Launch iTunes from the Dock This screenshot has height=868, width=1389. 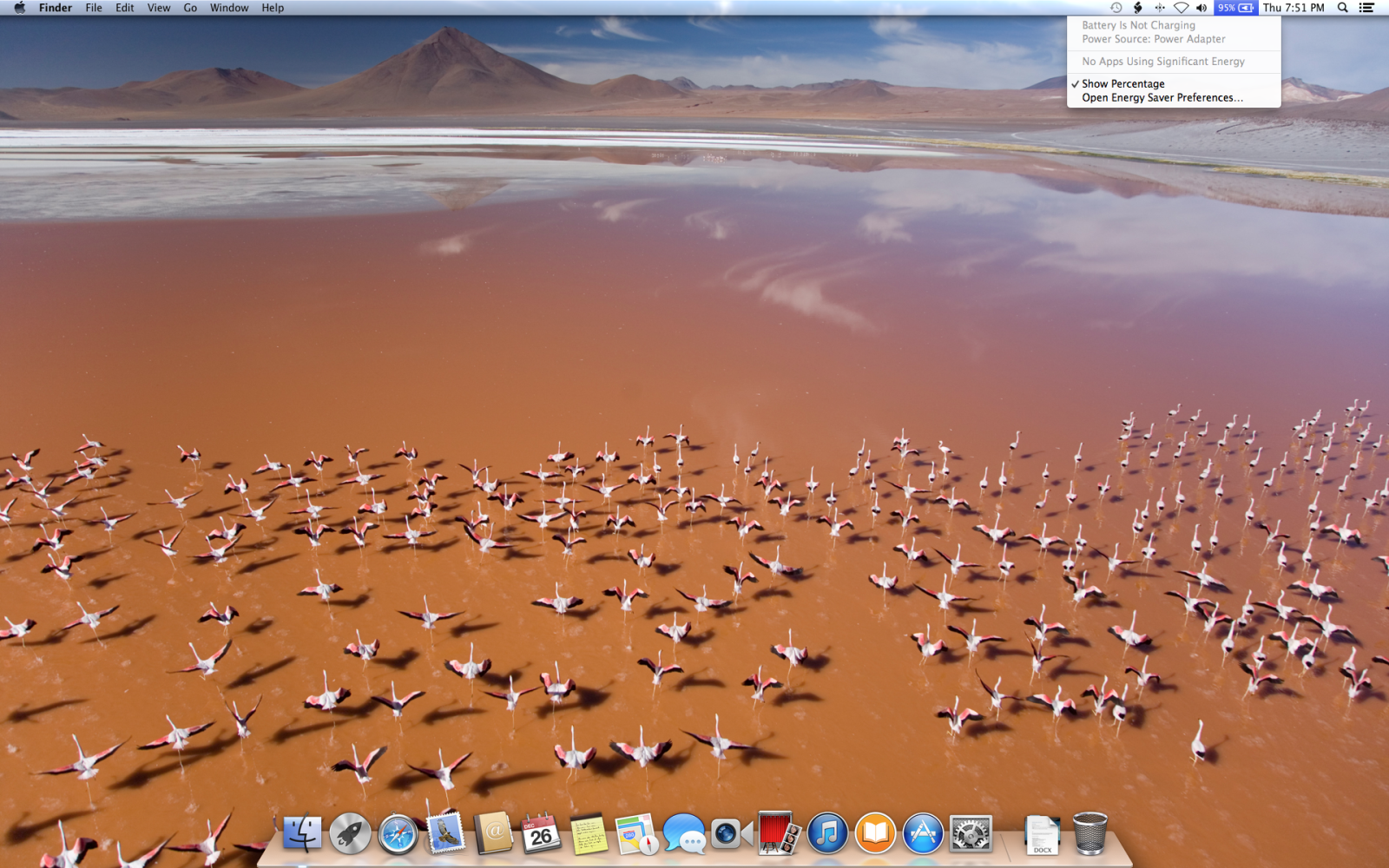point(827,834)
